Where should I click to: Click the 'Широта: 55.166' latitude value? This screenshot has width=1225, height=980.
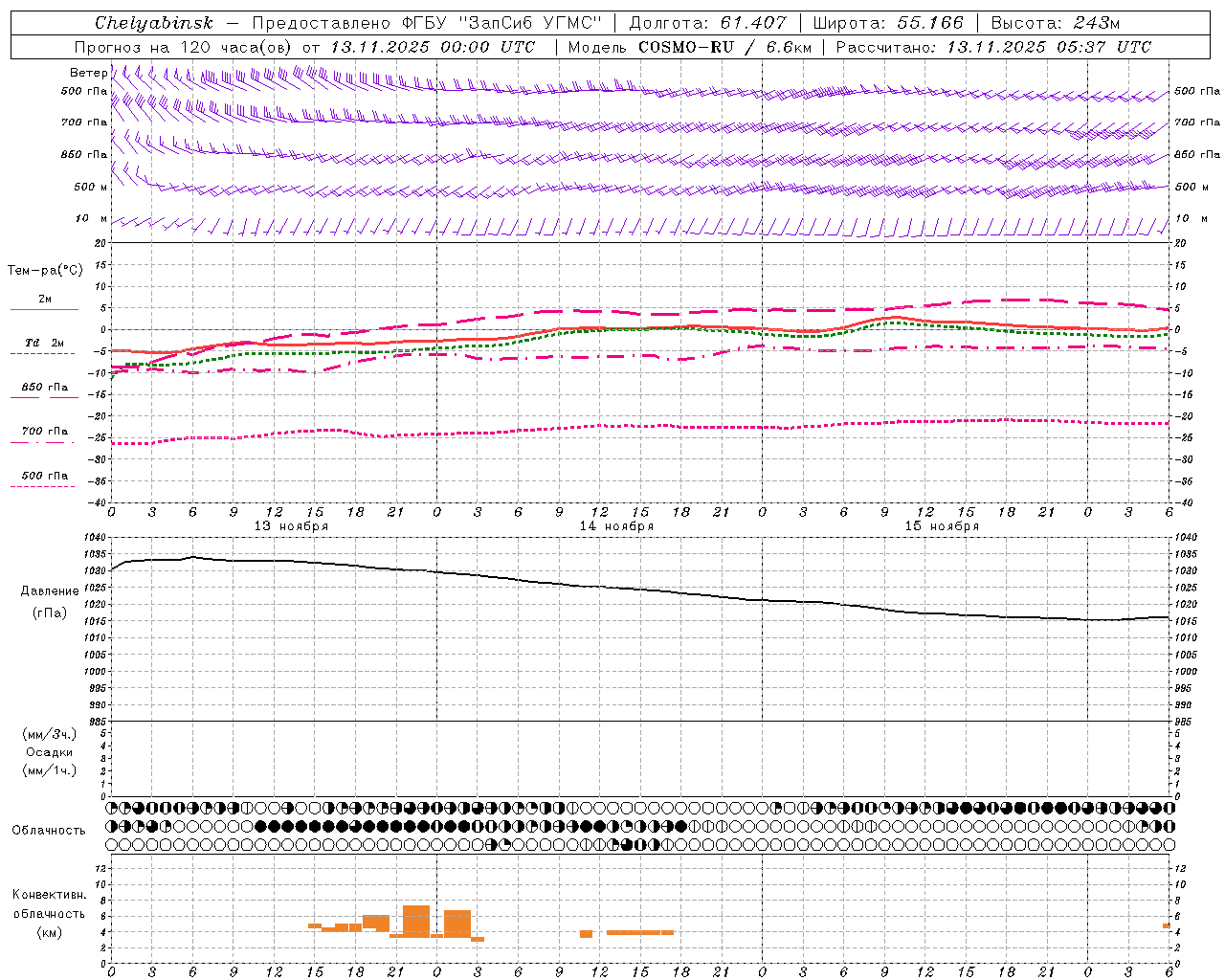[x=887, y=23]
